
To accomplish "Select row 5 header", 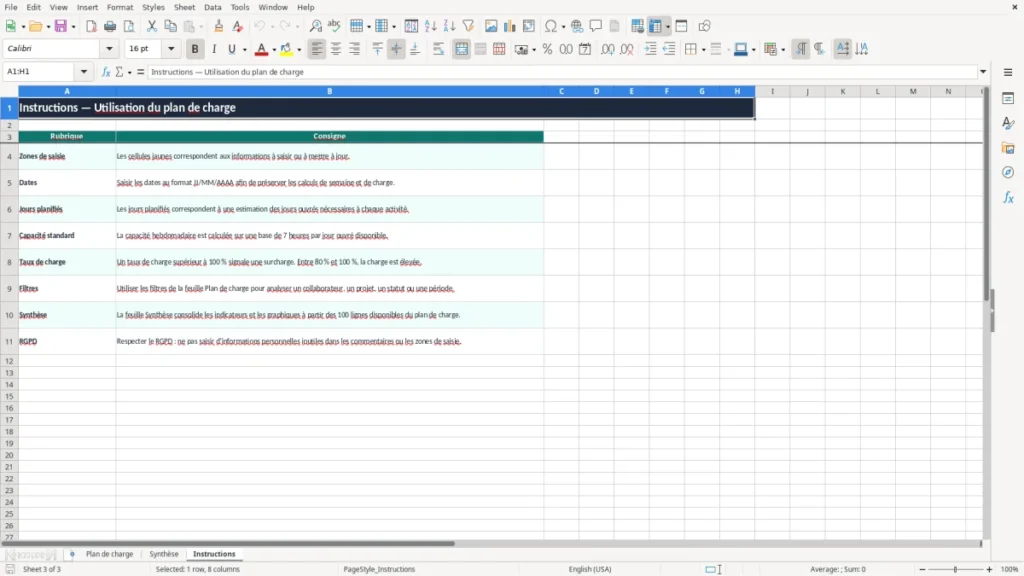I will coord(9,183).
